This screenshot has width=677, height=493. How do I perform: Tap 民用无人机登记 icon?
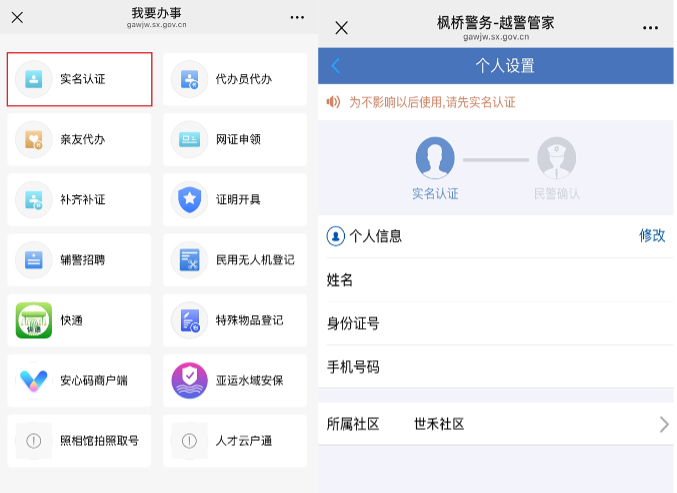[x=189, y=260]
